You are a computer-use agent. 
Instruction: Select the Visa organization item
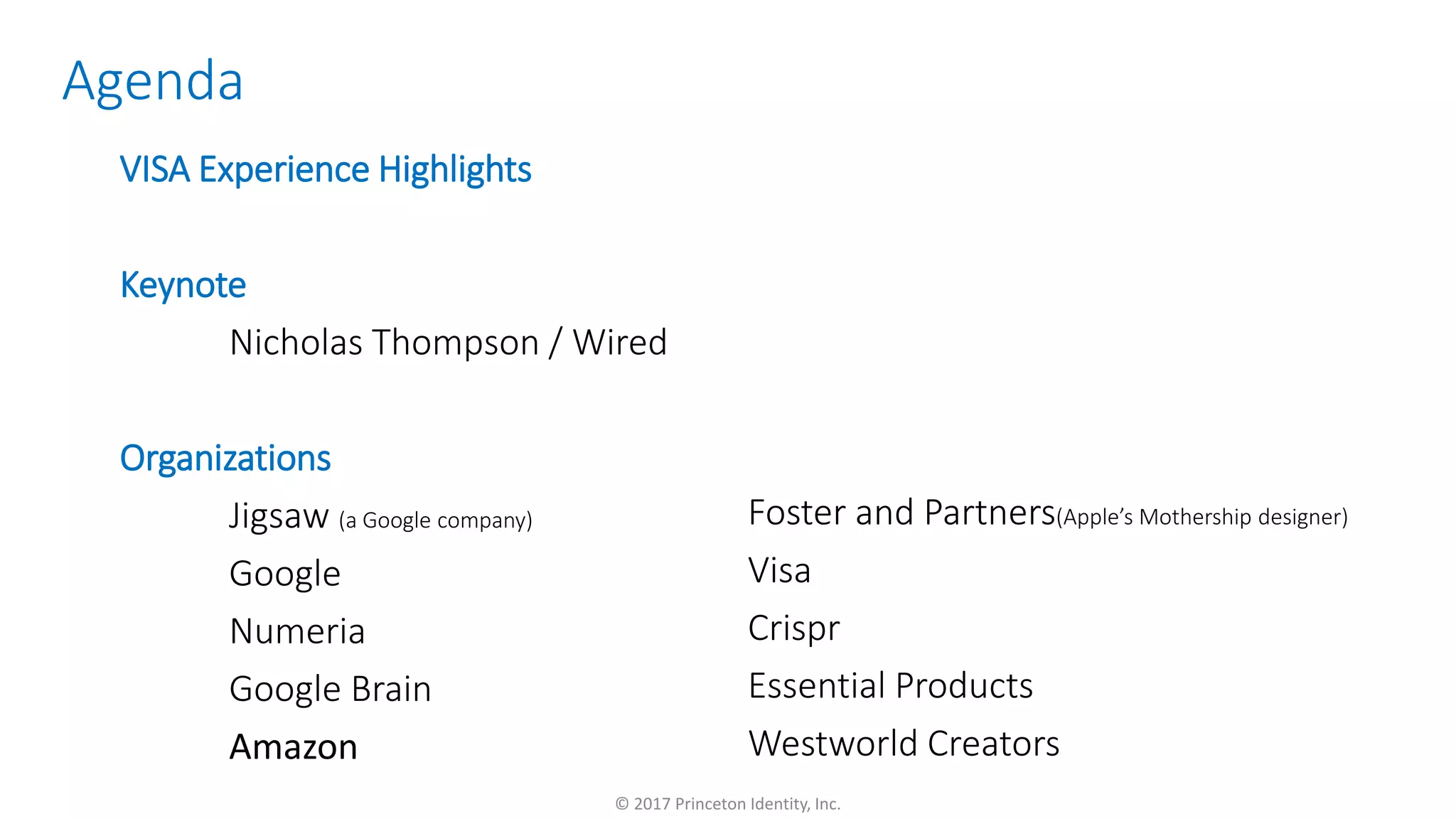pos(779,570)
